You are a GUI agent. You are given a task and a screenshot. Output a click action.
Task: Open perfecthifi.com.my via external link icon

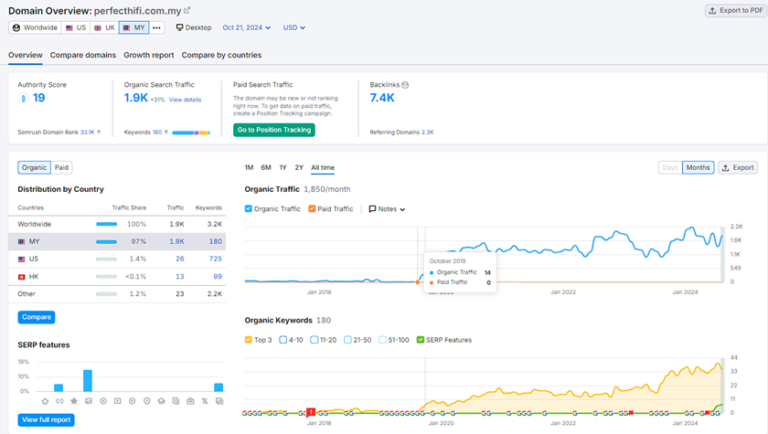tap(187, 10)
